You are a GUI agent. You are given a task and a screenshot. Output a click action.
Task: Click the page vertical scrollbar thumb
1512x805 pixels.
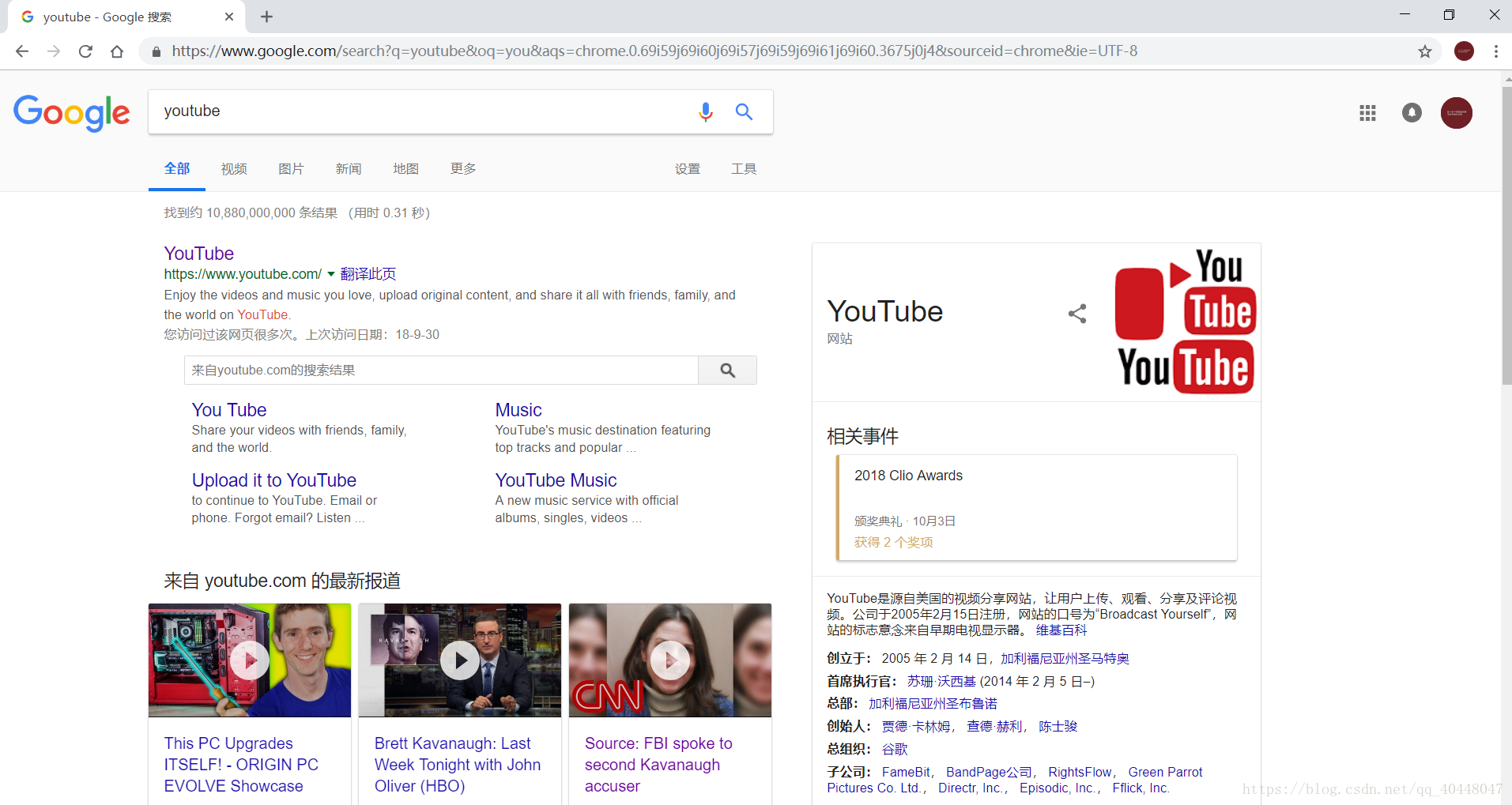click(1506, 235)
